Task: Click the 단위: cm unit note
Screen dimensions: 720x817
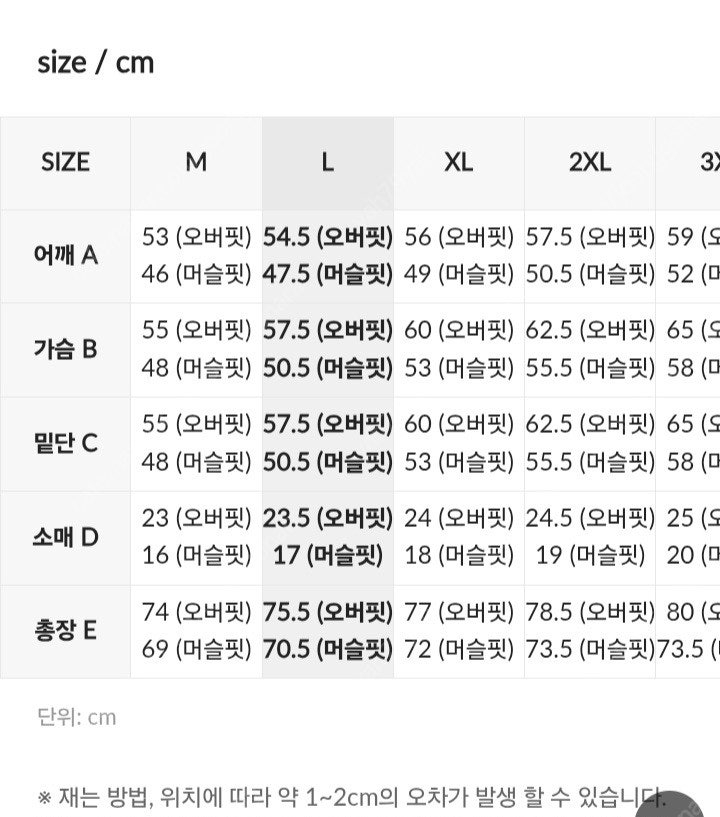Action: pyautogui.click(x=76, y=717)
